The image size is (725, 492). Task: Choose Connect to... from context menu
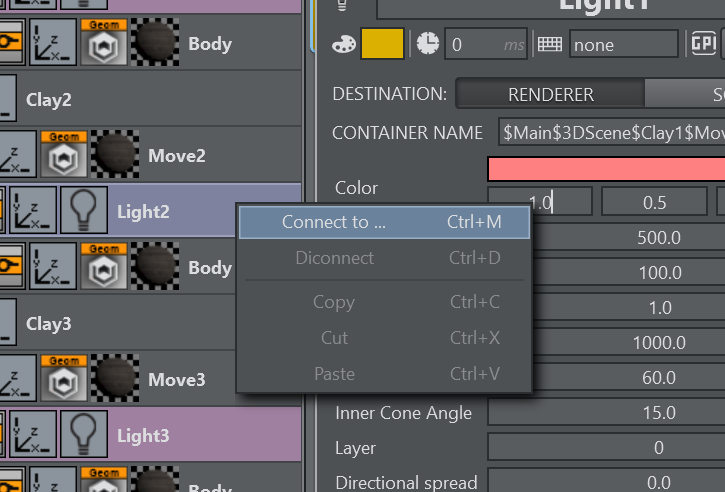[x=385, y=222]
